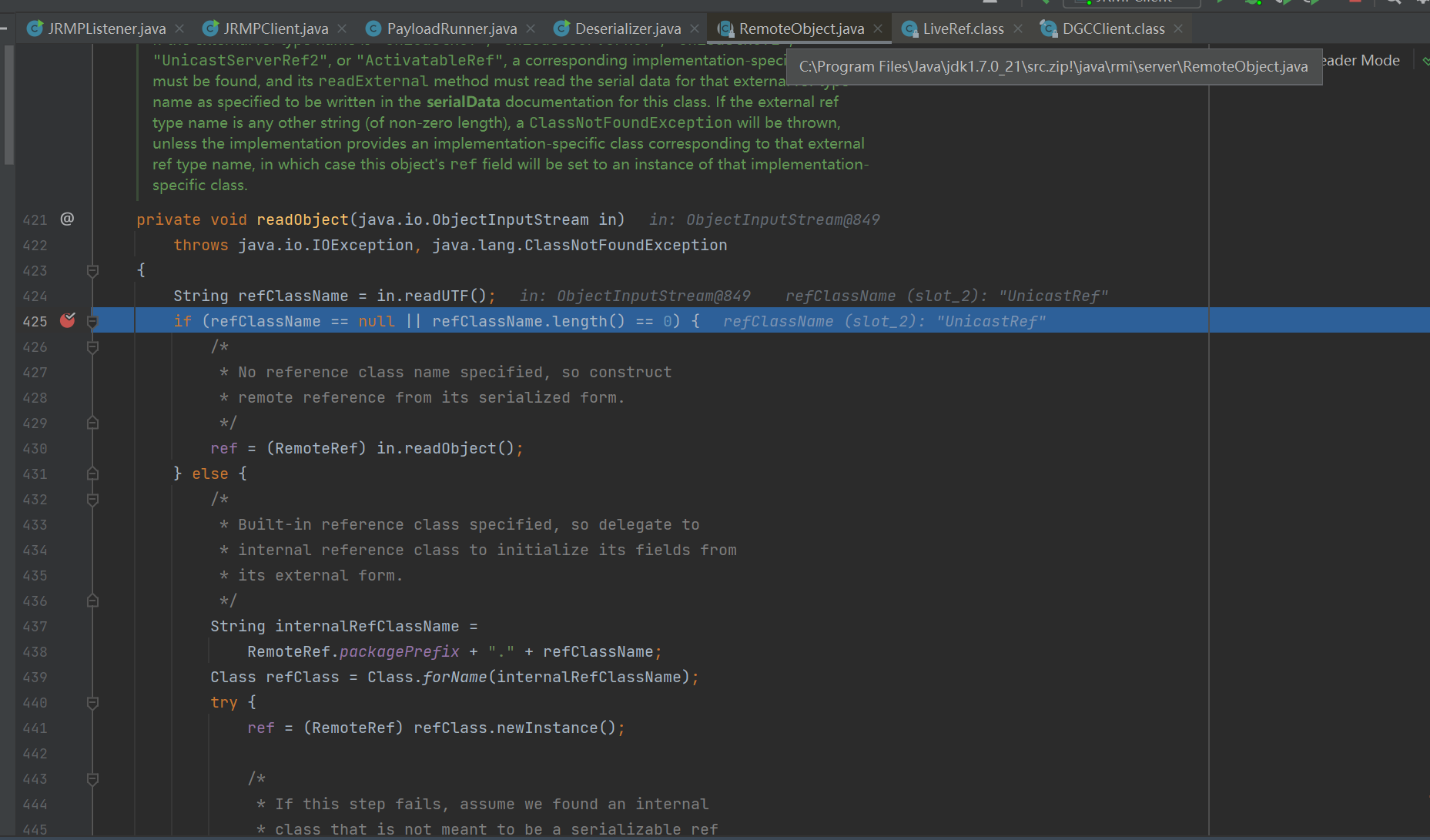
Task: Close the JRMPClient.java tab
Action: (342, 28)
